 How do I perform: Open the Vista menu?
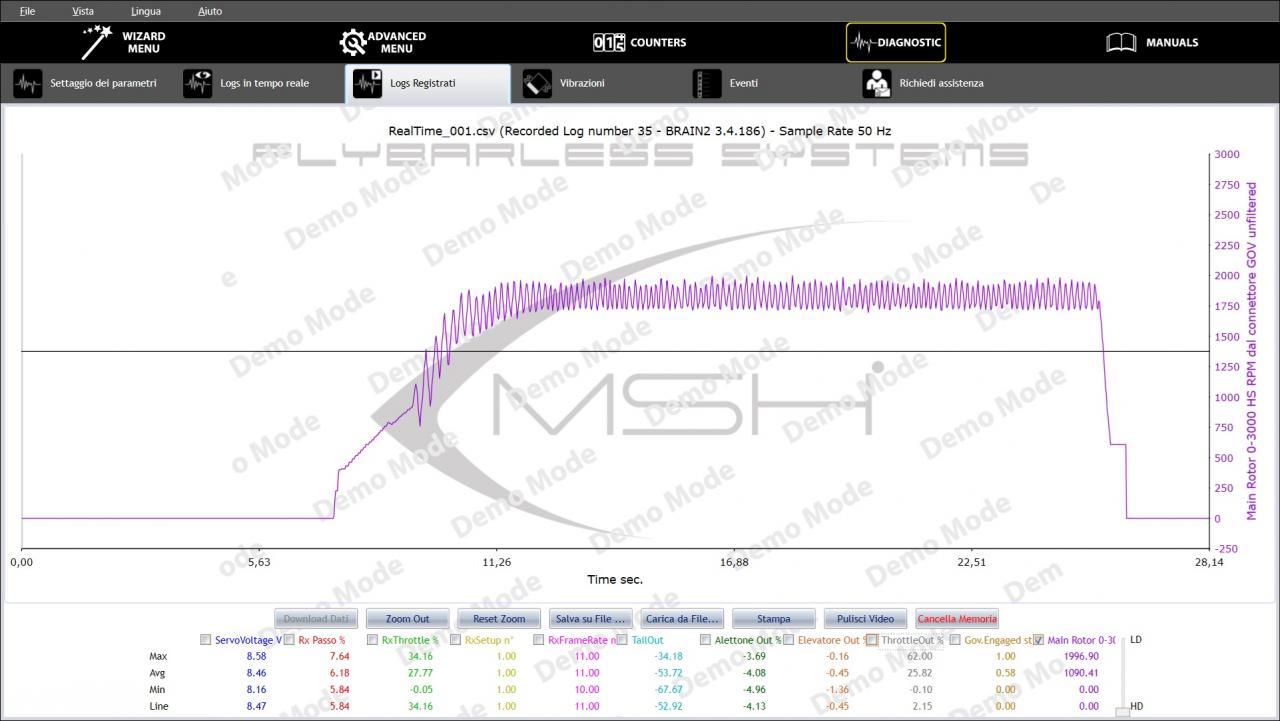pyautogui.click(x=83, y=12)
